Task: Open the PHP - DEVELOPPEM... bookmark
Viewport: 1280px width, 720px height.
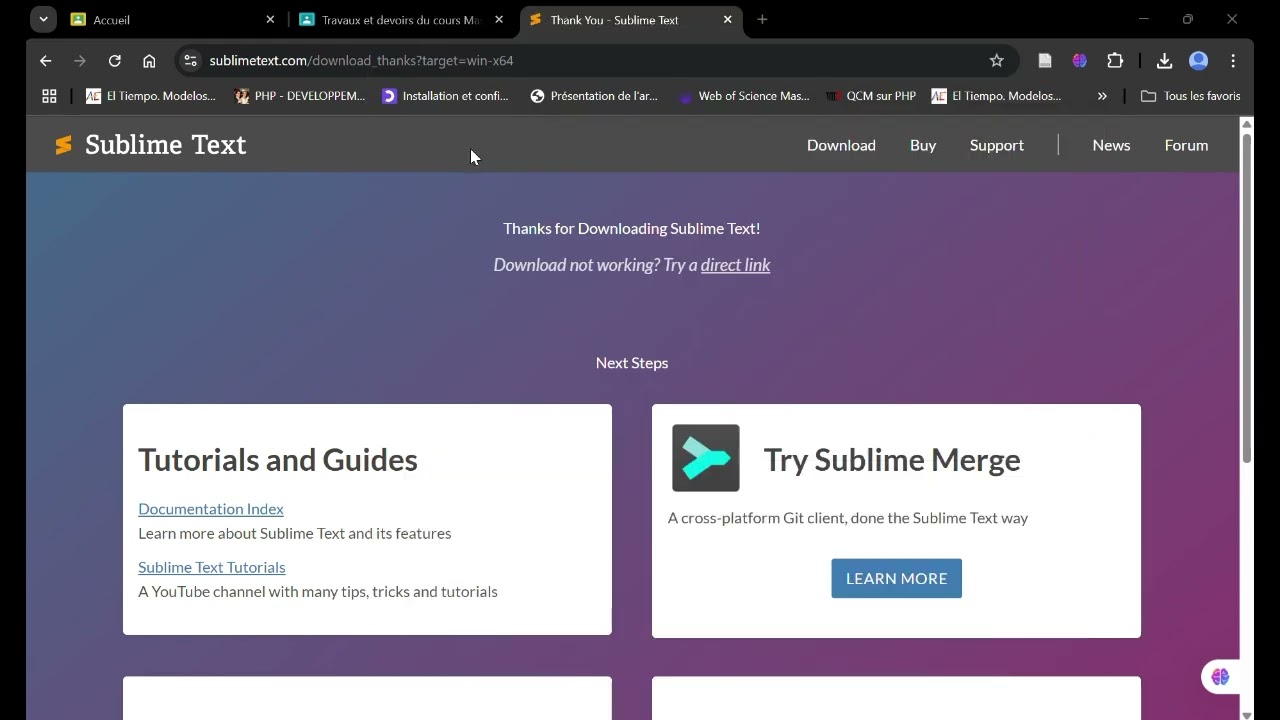Action: pyautogui.click(x=301, y=96)
